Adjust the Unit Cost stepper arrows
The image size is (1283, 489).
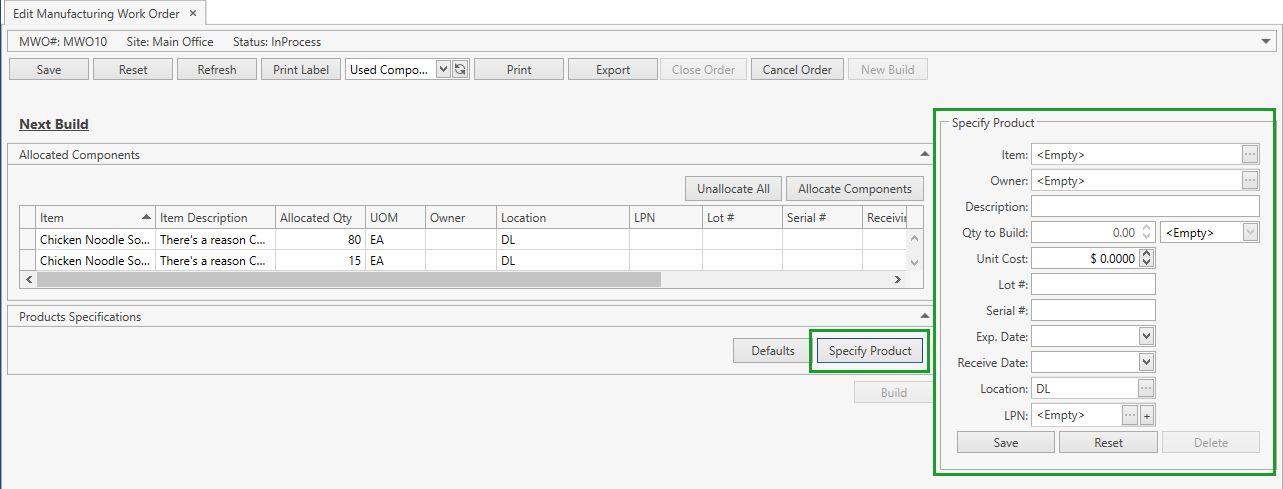click(1147, 258)
